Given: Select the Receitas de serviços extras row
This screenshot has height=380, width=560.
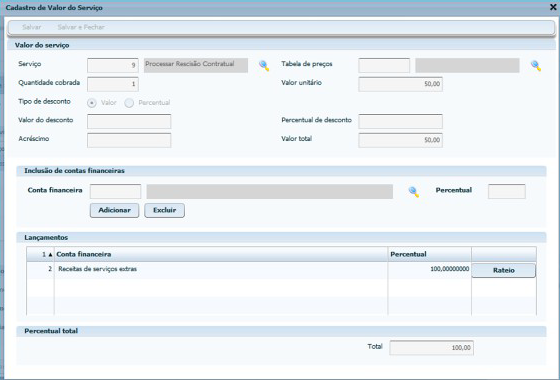Looking at the screenshot, I should (x=281, y=270).
